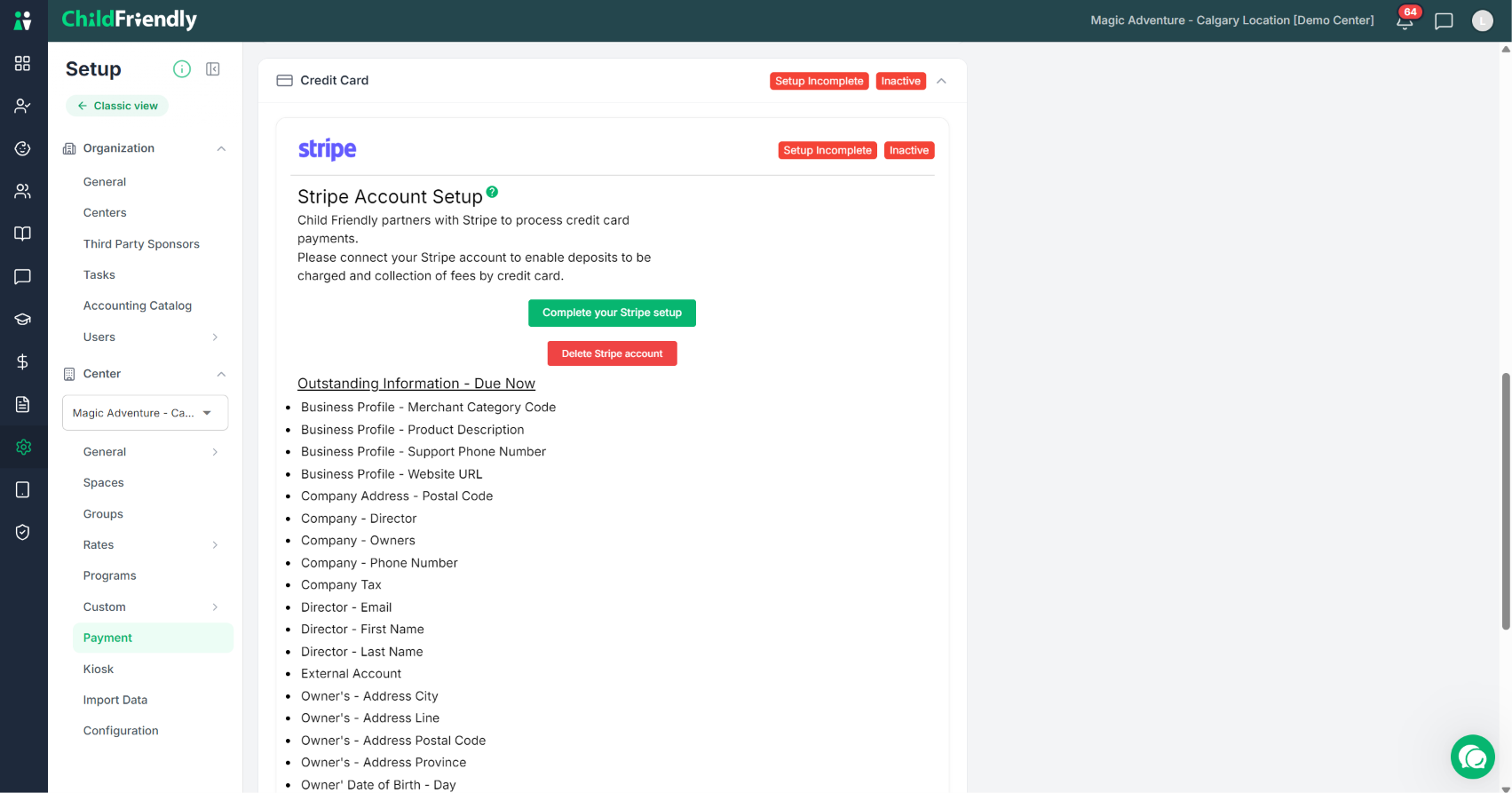Open the green support chat widget
This screenshot has height=793, width=1512.
click(x=1473, y=757)
